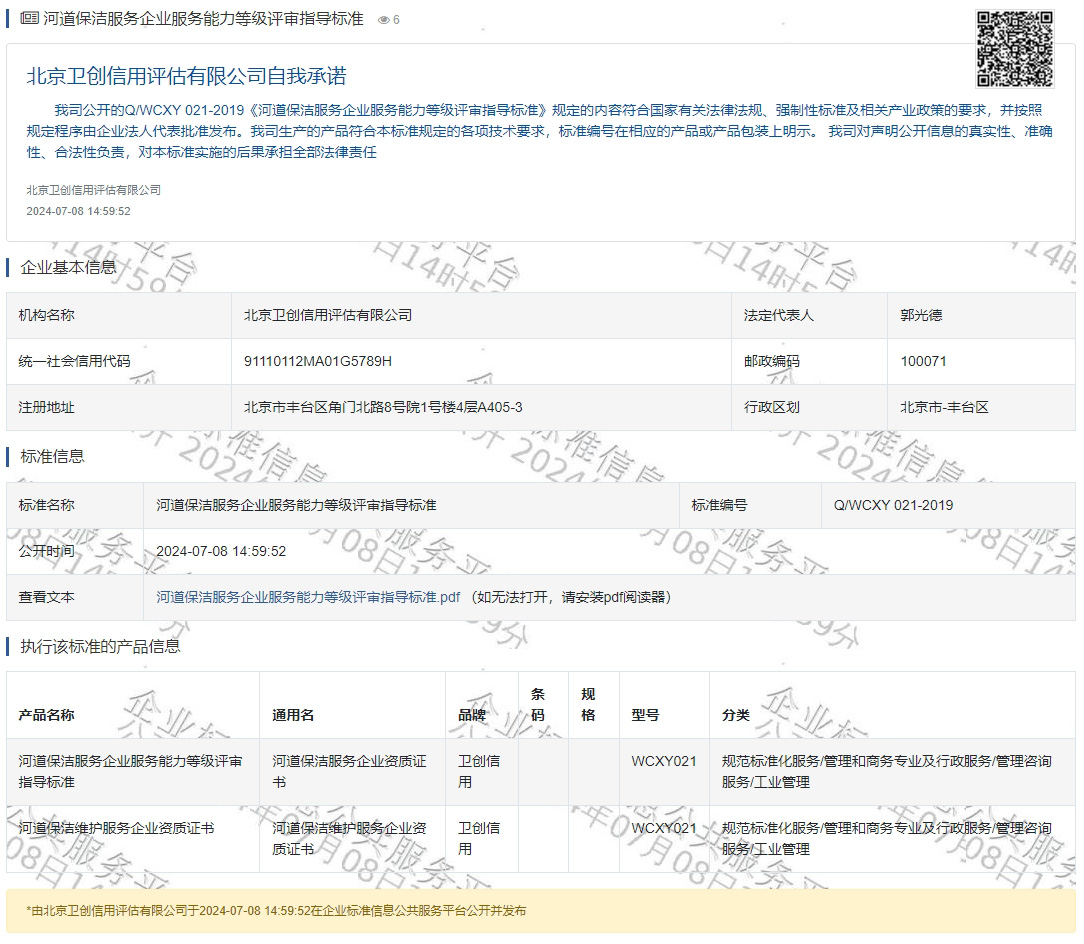Click the 卫创信用 brand in second product row
The height and width of the screenshot is (944, 1084).
pyautogui.click(x=479, y=839)
